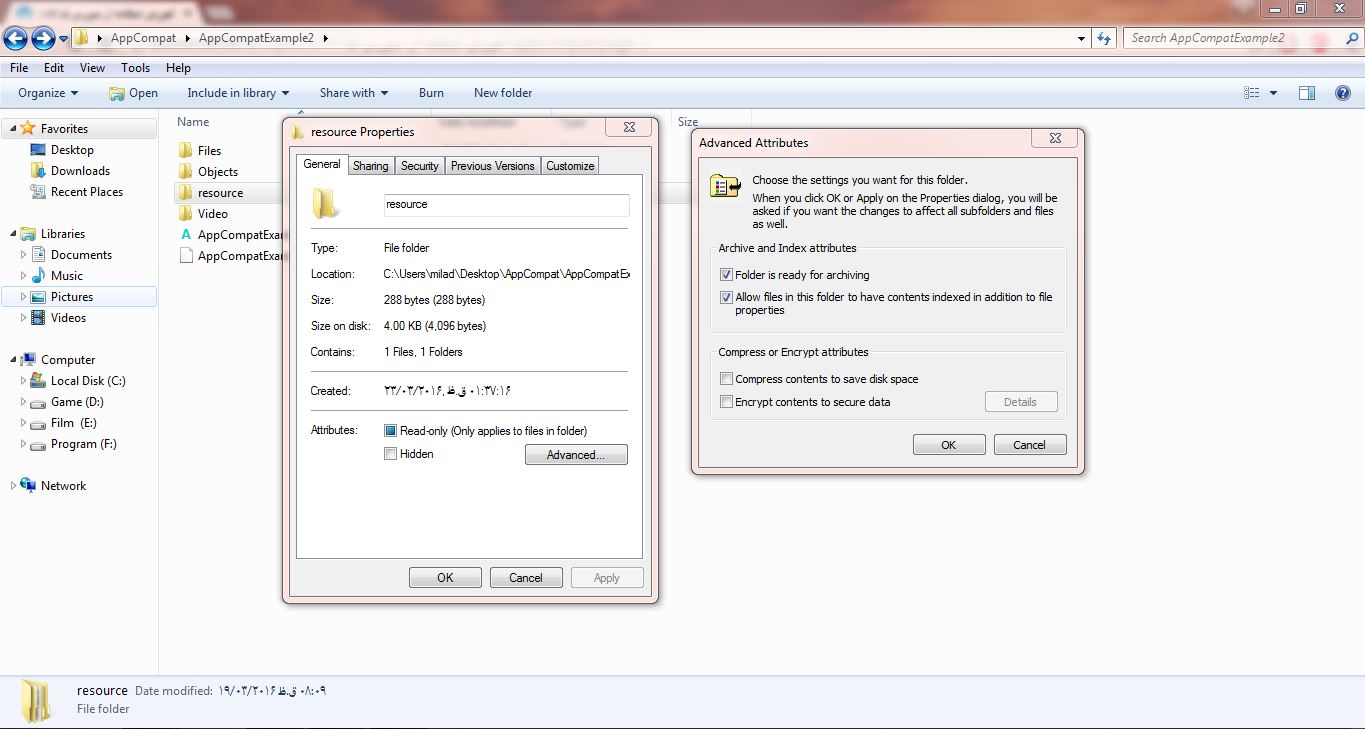
Task: Select the Music library icon
Action: point(38,276)
